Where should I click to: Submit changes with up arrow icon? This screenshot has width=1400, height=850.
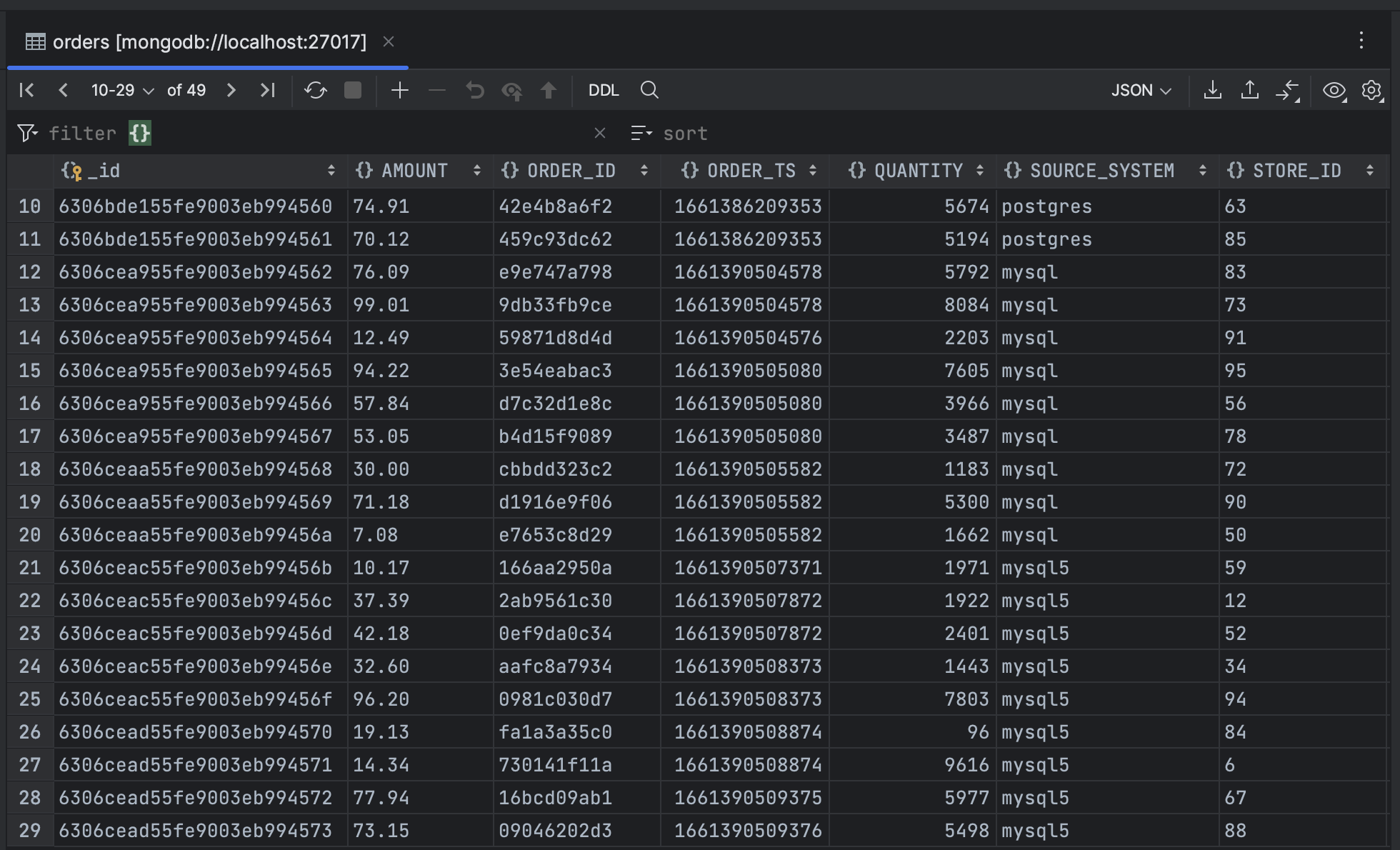tap(549, 90)
